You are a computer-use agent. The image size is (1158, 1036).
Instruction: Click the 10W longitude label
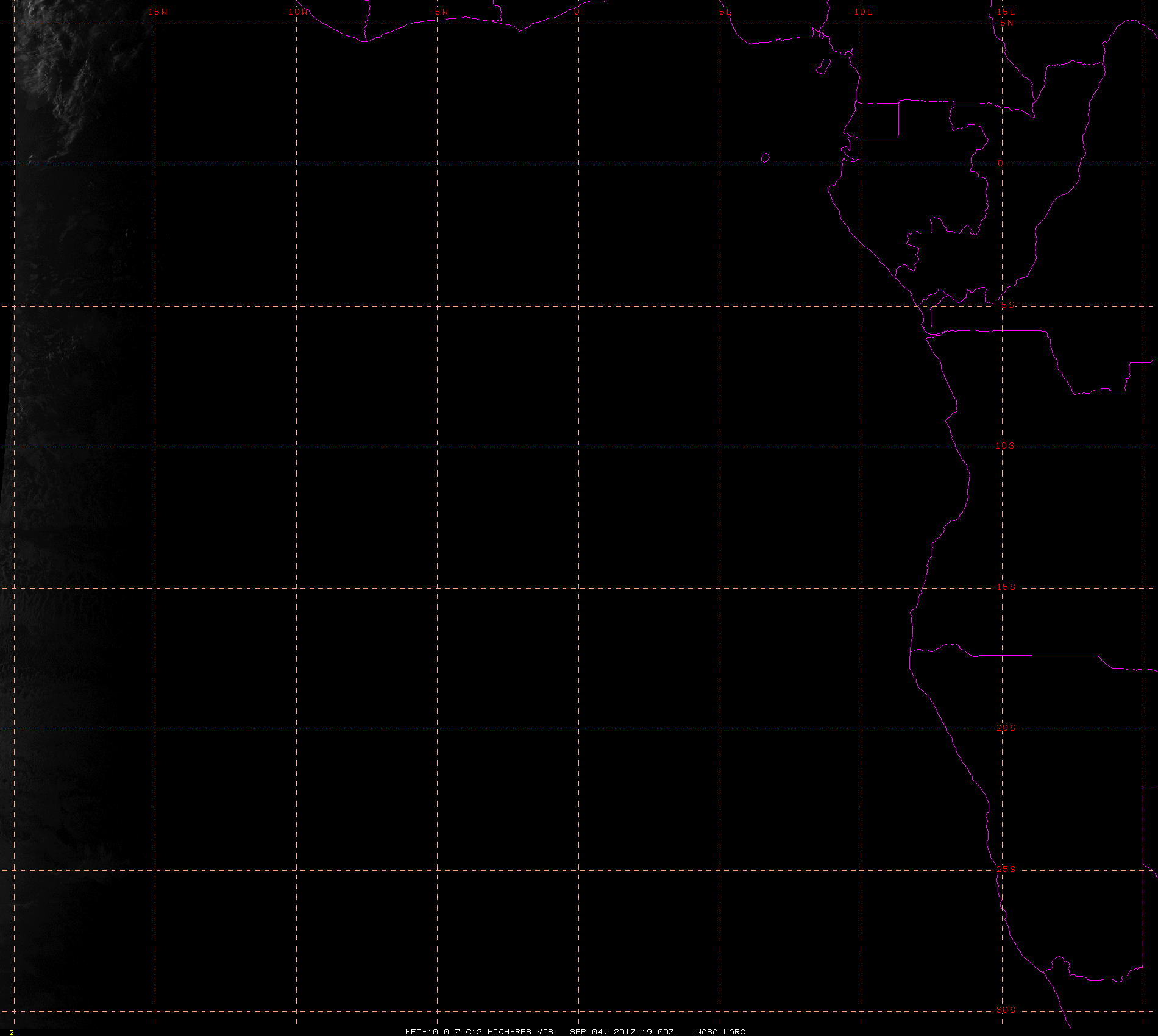pyautogui.click(x=299, y=12)
